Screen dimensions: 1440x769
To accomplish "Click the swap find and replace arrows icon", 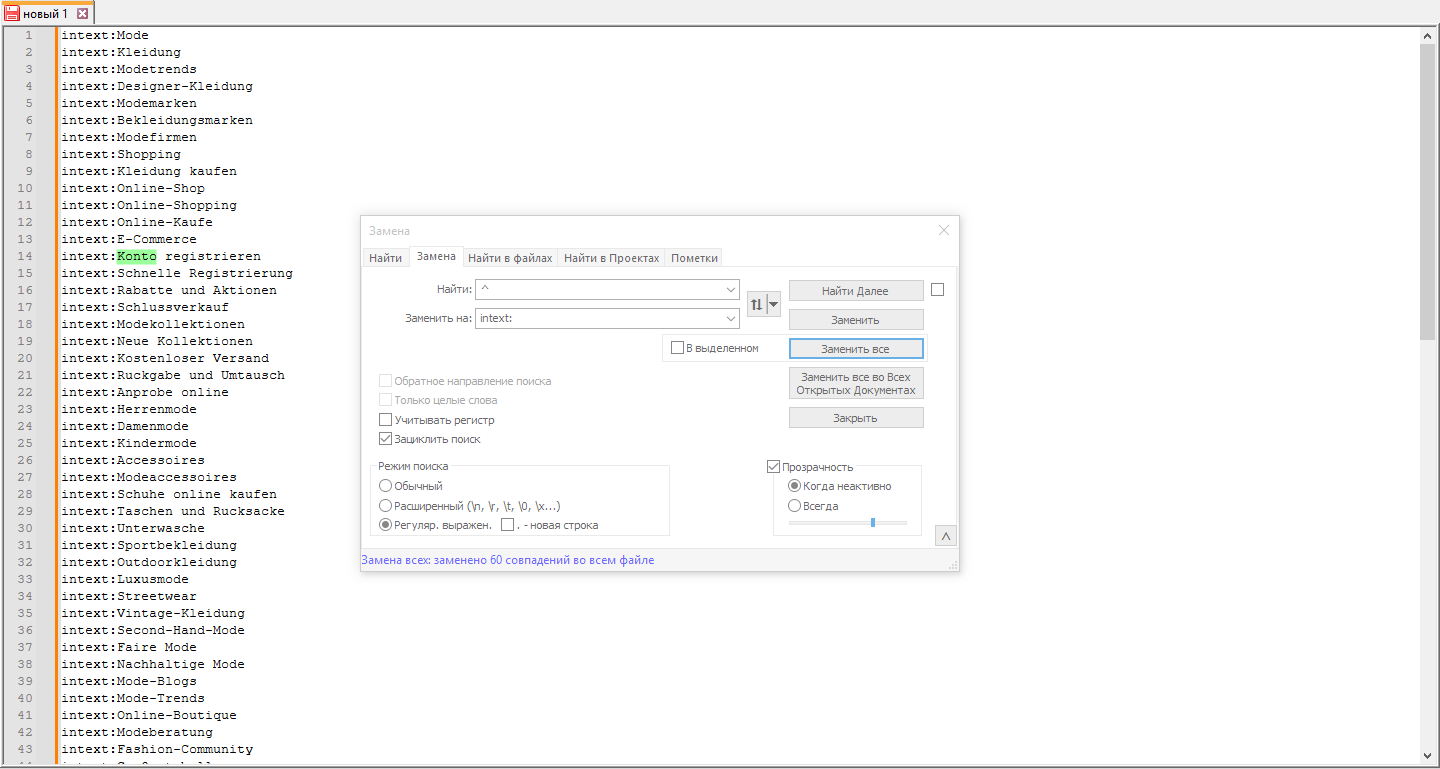I will click(x=756, y=304).
